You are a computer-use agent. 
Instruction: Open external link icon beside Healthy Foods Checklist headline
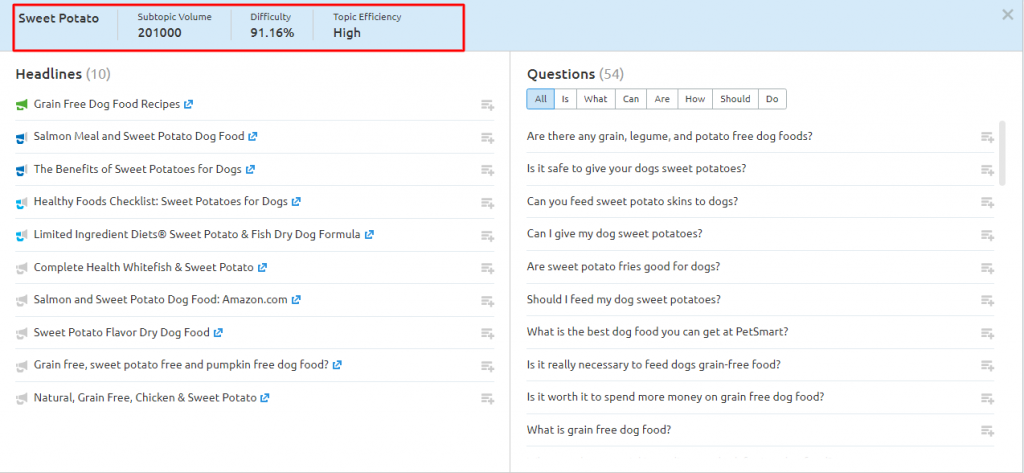[x=296, y=202]
